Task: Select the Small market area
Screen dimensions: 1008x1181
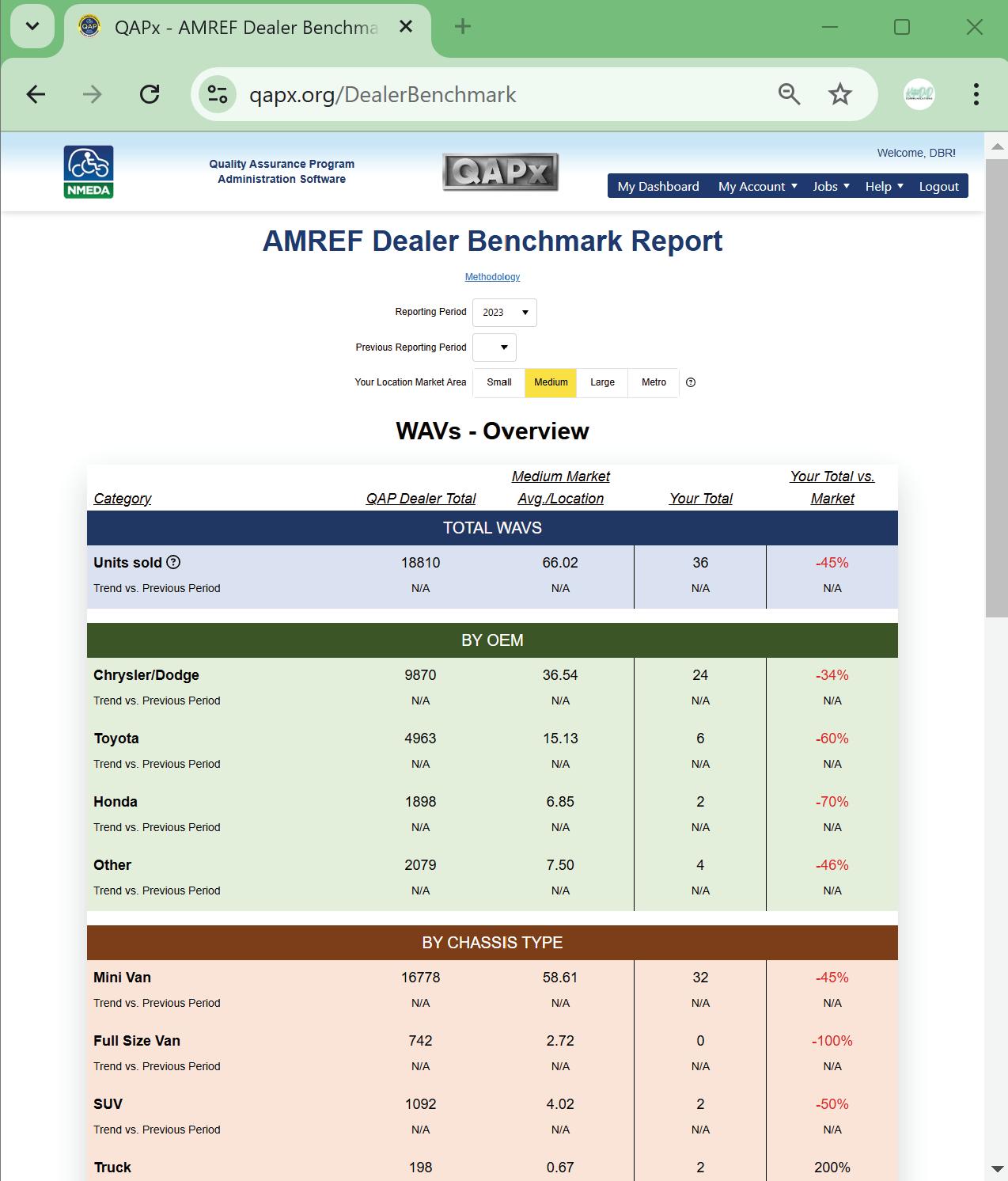Action: click(x=499, y=382)
